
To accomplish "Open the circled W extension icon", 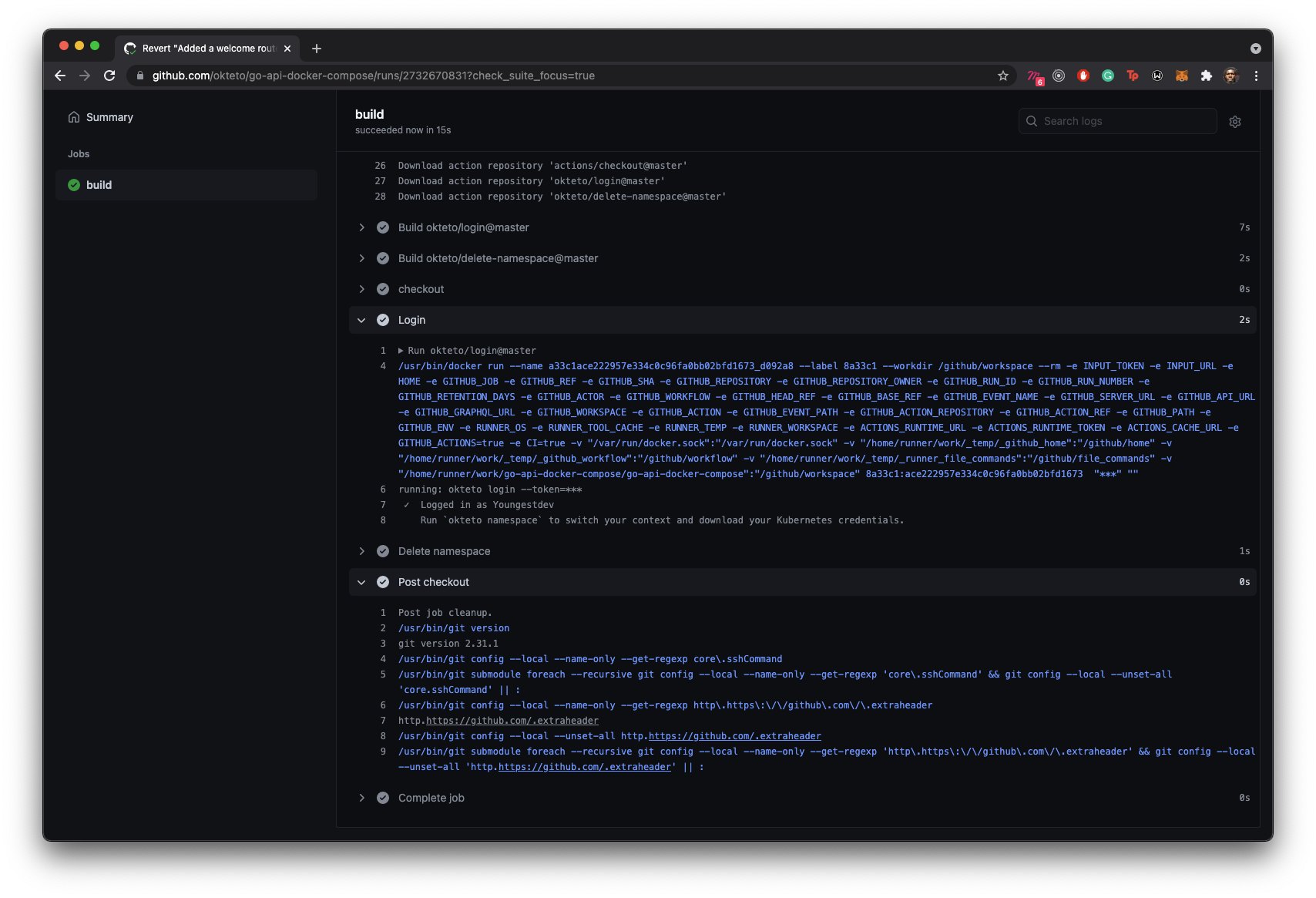I will [1157, 76].
